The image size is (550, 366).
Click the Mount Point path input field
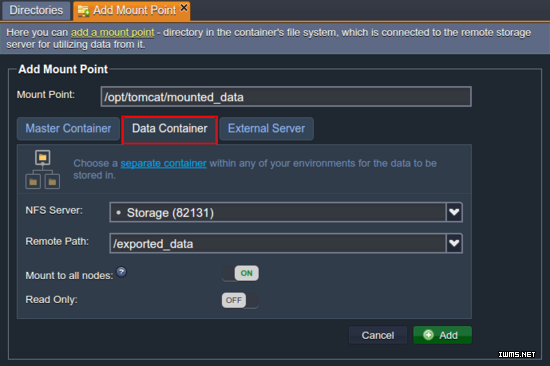[x=286, y=97]
